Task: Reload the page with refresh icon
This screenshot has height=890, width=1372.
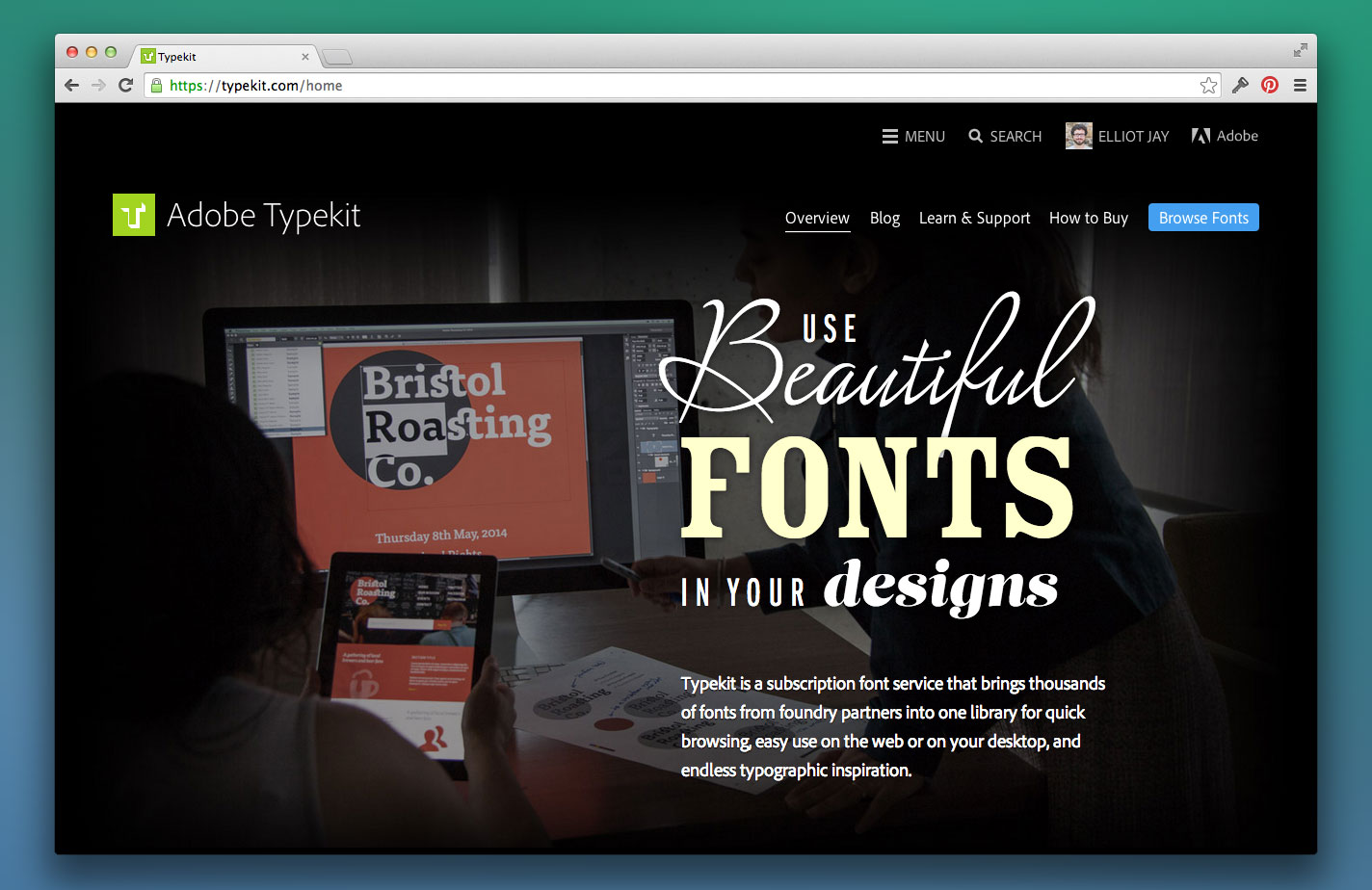Action: [x=125, y=86]
